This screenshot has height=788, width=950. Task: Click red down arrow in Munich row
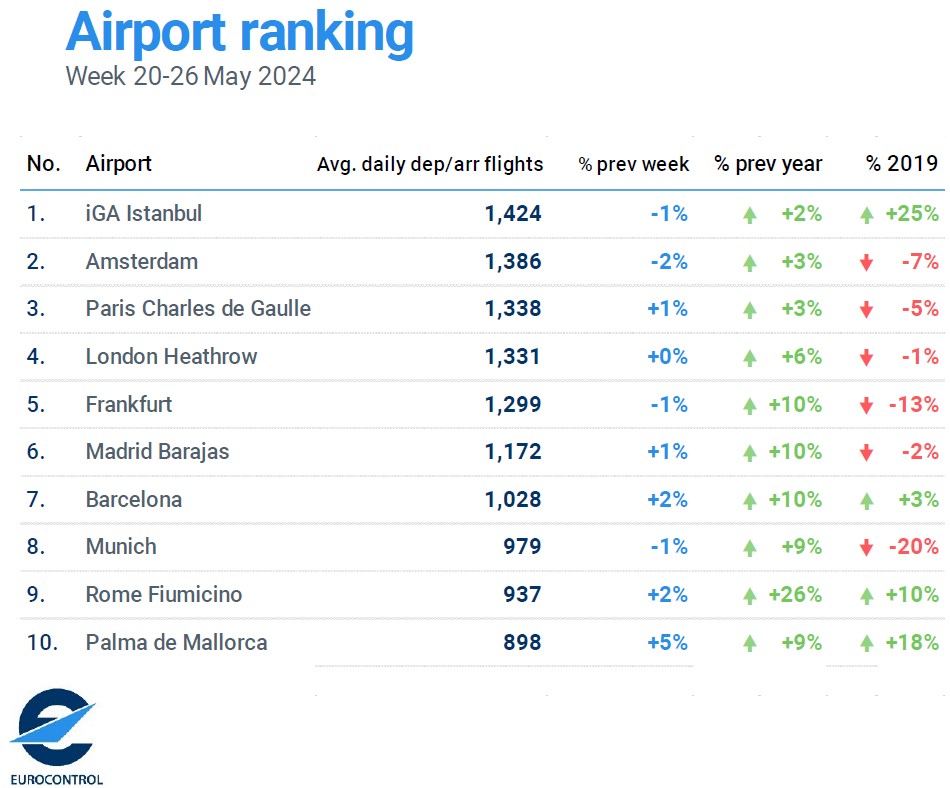(x=867, y=548)
